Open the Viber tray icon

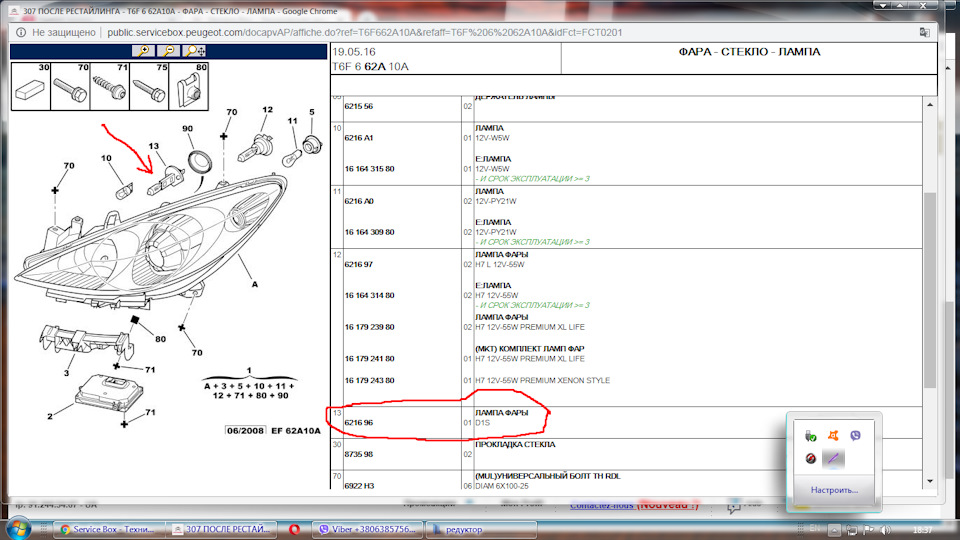pyautogui.click(x=855, y=436)
